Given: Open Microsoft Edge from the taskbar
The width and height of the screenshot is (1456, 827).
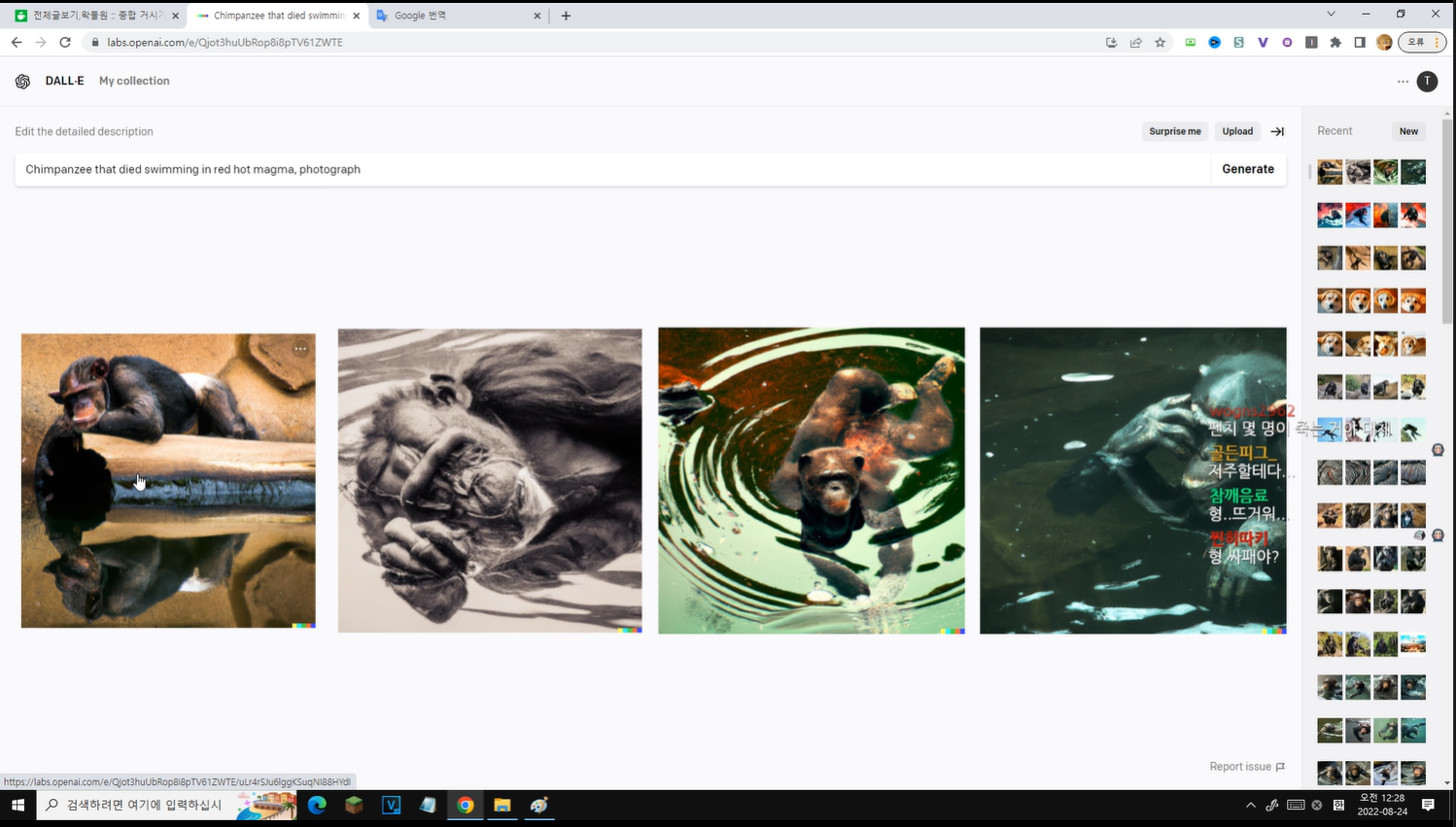Looking at the screenshot, I should click(x=317, y=806).
